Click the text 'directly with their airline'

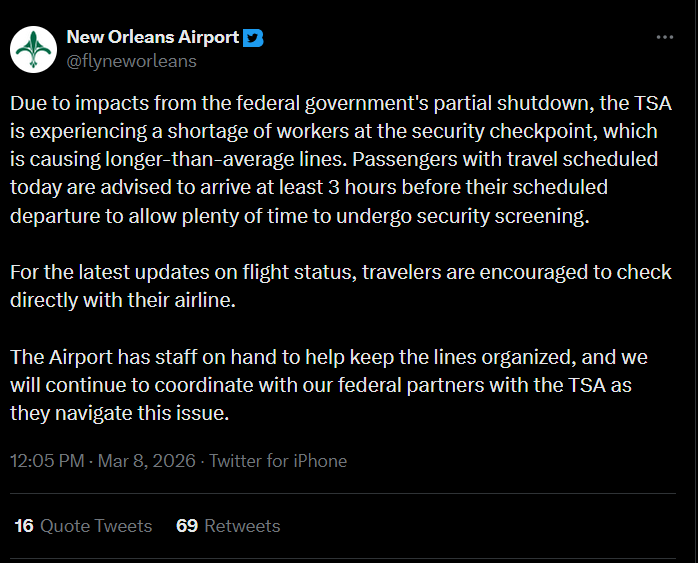tap(122, 299)
